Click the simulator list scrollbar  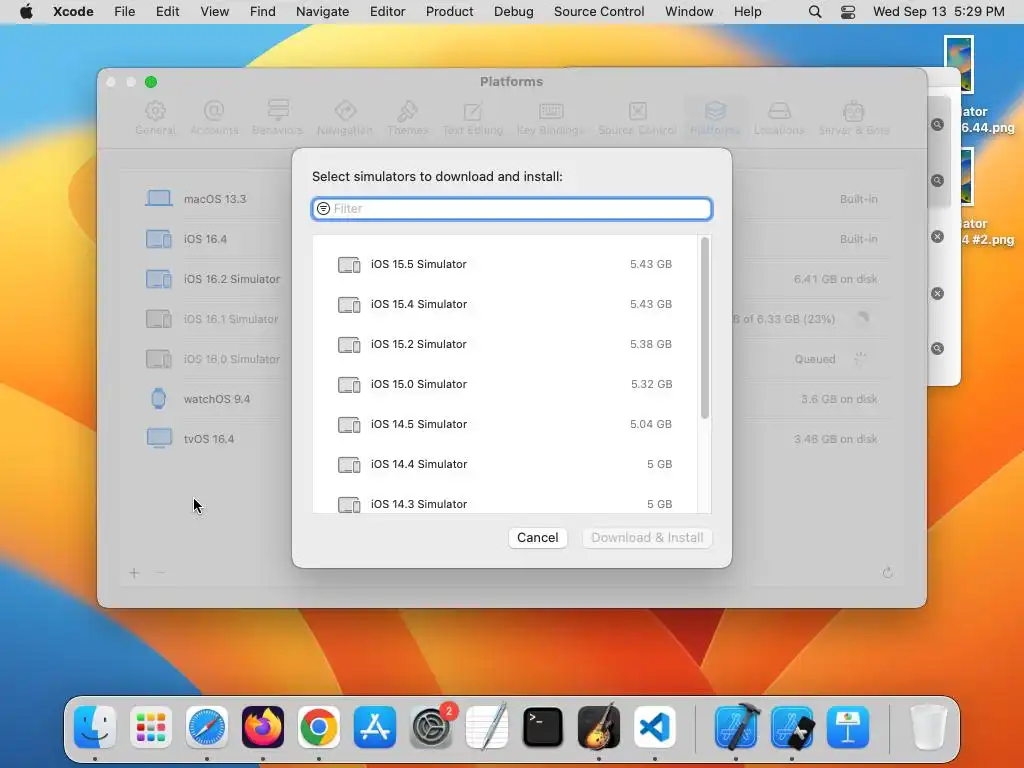point(705,328)
